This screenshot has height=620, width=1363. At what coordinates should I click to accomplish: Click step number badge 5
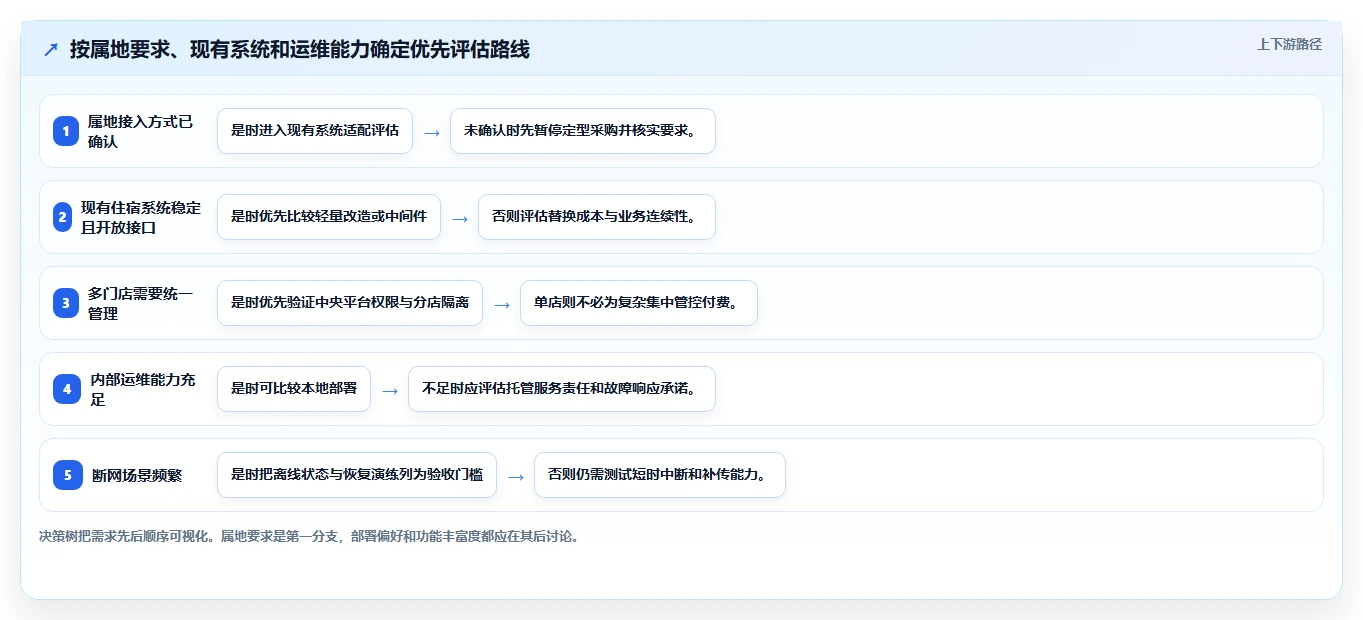(x=68, y=475)
